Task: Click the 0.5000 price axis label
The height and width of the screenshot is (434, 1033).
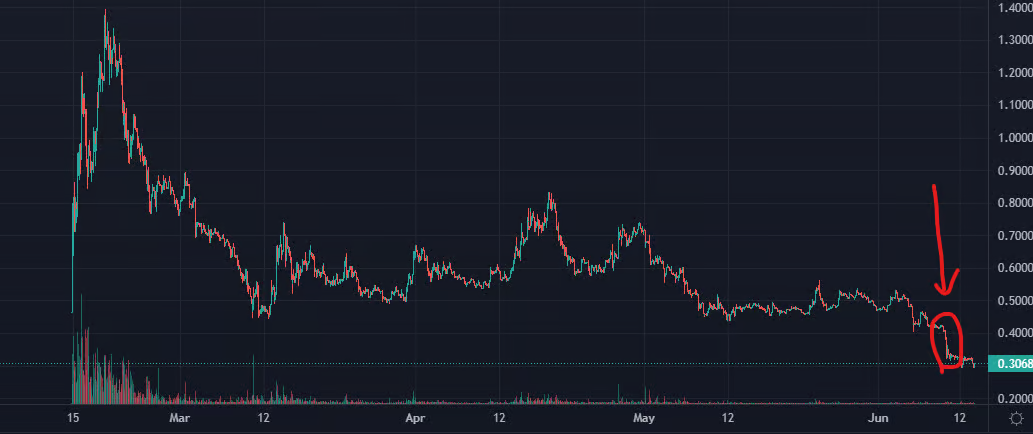Action: (x=1010, y=300)
